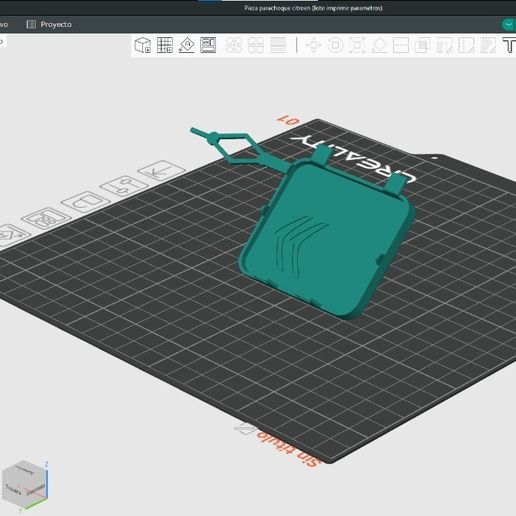Expand the collapsed left sidebar arrow
This screenshot has height=516, width=516.
[2, 42]
